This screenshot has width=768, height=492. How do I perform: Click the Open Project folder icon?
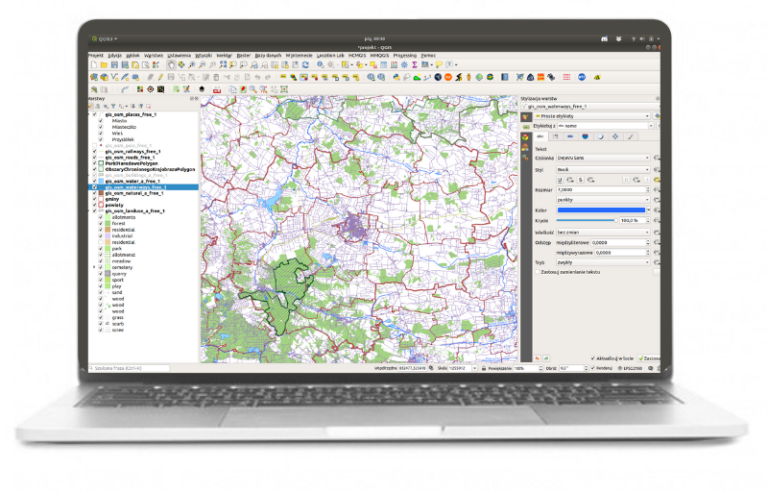[104, 65]
